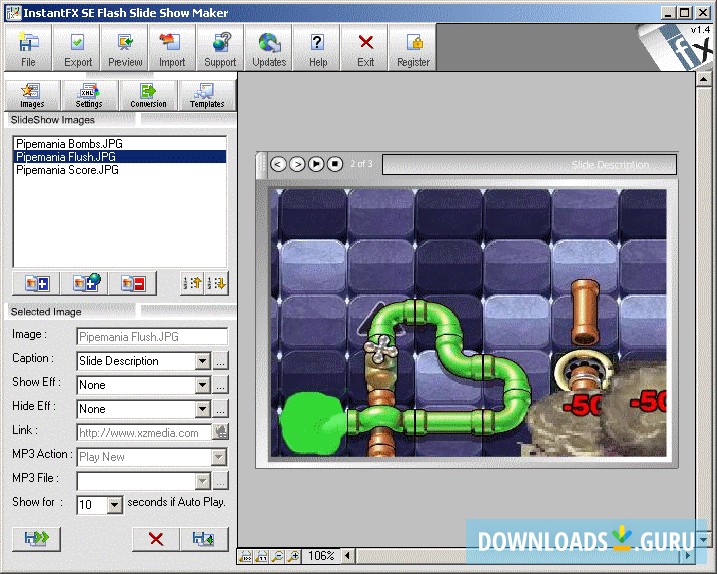Click the Show Eff ellipsis button
The height and width of the screenshot is (574, 717).
coord(220,385)
